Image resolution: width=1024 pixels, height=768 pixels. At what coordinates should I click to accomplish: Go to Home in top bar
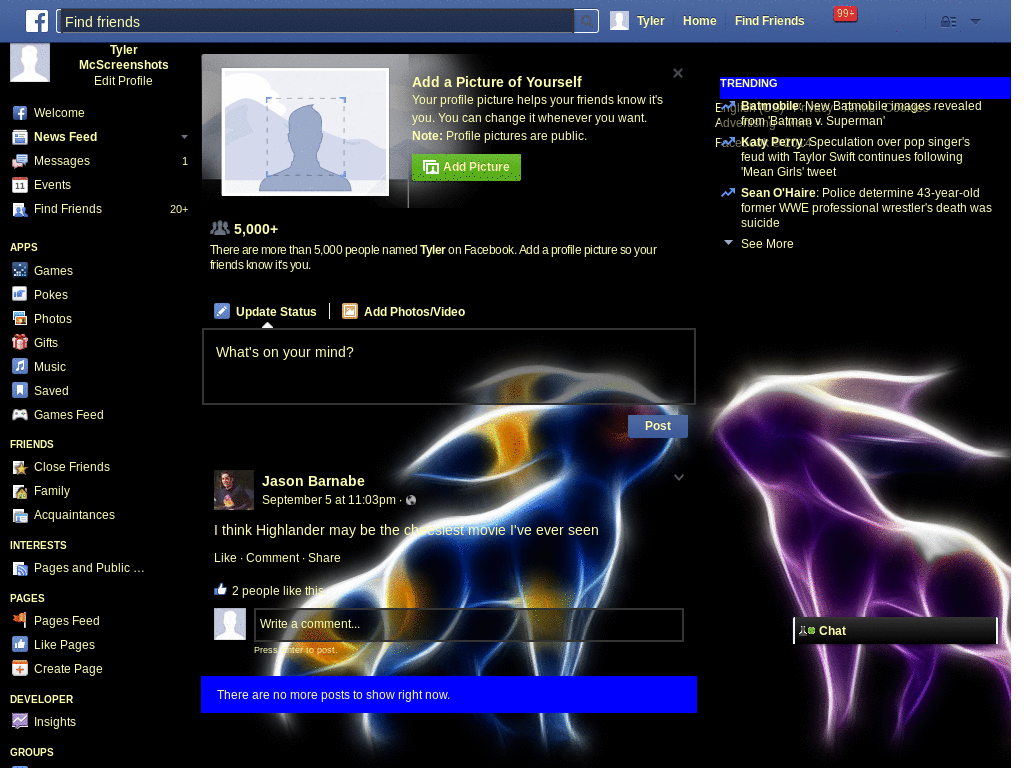[699, 21]
